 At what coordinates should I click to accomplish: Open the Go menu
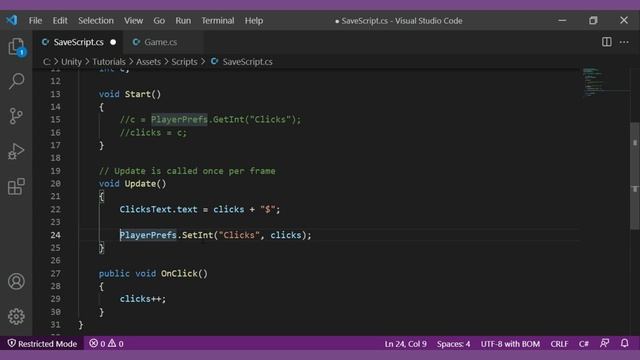tap(159, 20)
